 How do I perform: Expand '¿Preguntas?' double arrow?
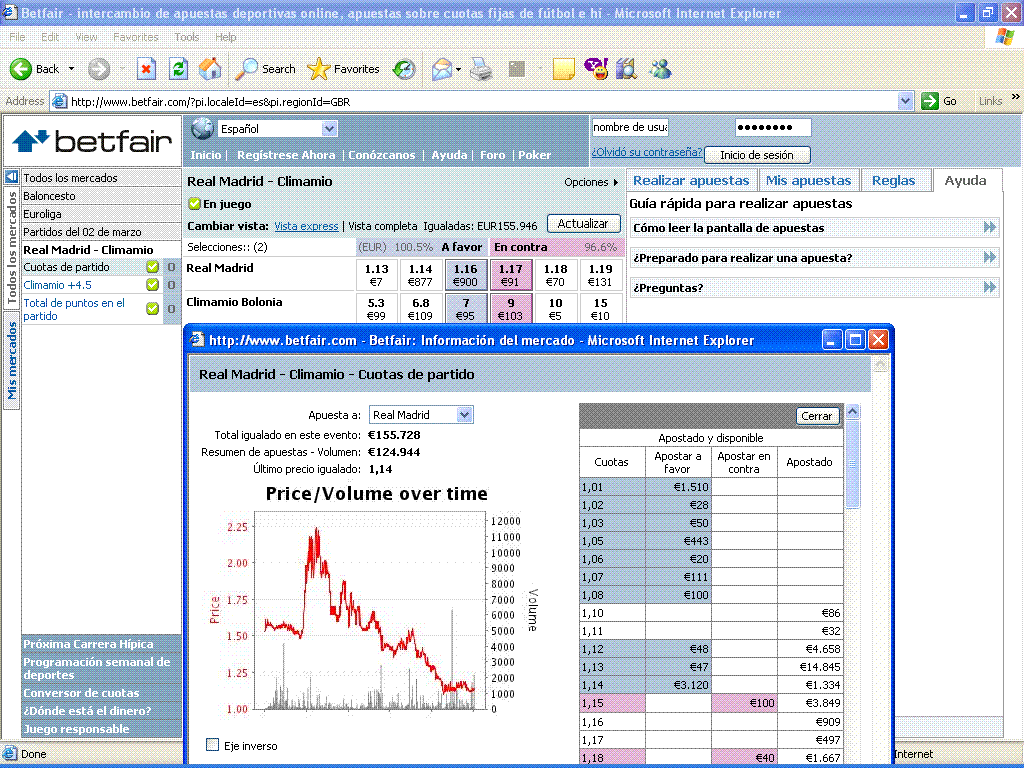click(990, 287)
